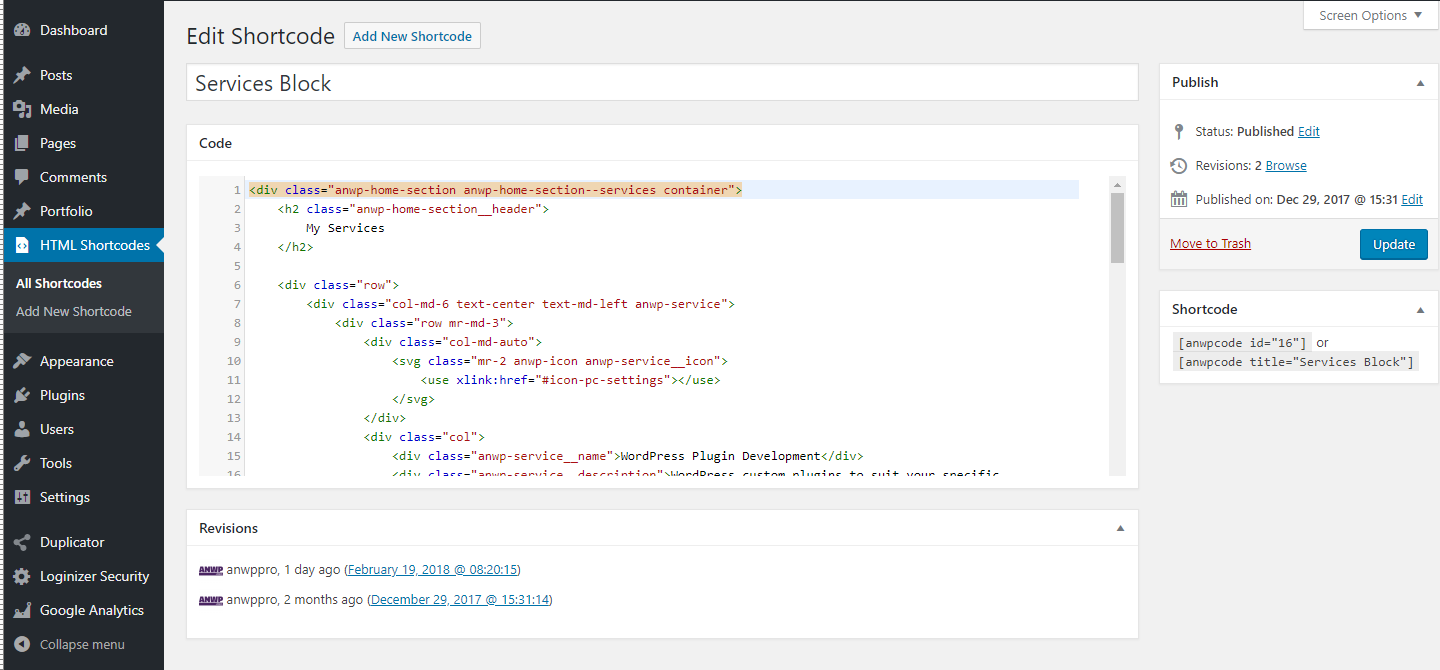Select the [anwpcode id="16"] shortcode text
Viewport: 1440px width, 670px height.
click(x=1243, y=342)
